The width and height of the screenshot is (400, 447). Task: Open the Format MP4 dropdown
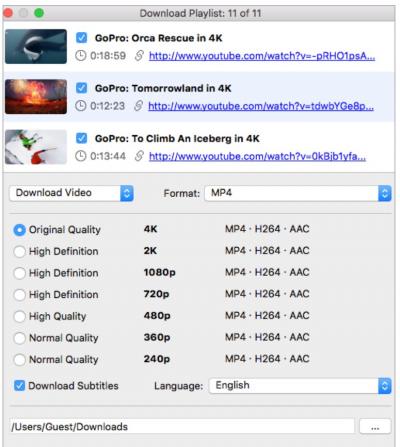[x=298, y=193]
